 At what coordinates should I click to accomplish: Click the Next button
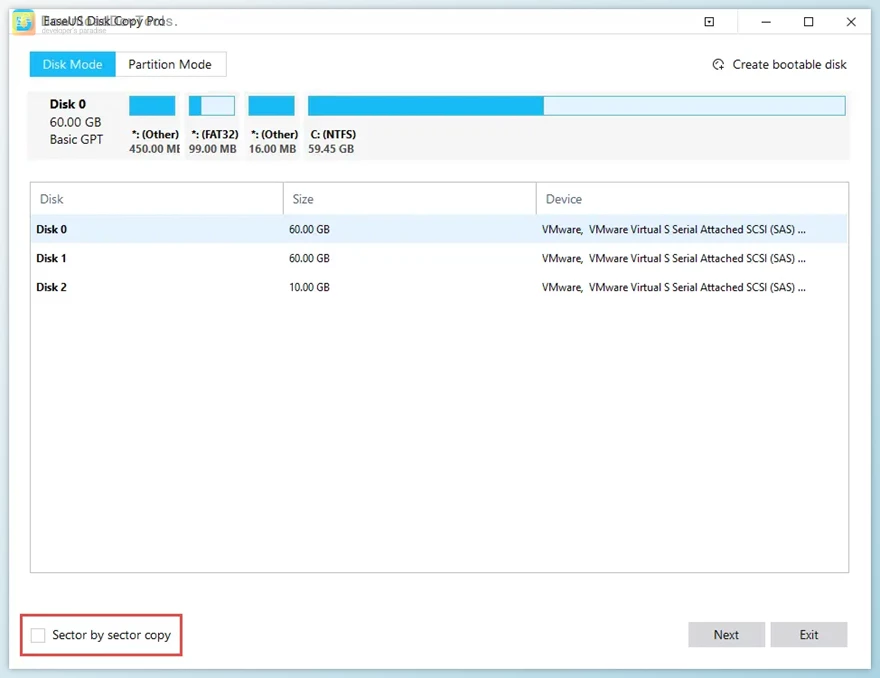pyautogui.click(x=726, y=634)
